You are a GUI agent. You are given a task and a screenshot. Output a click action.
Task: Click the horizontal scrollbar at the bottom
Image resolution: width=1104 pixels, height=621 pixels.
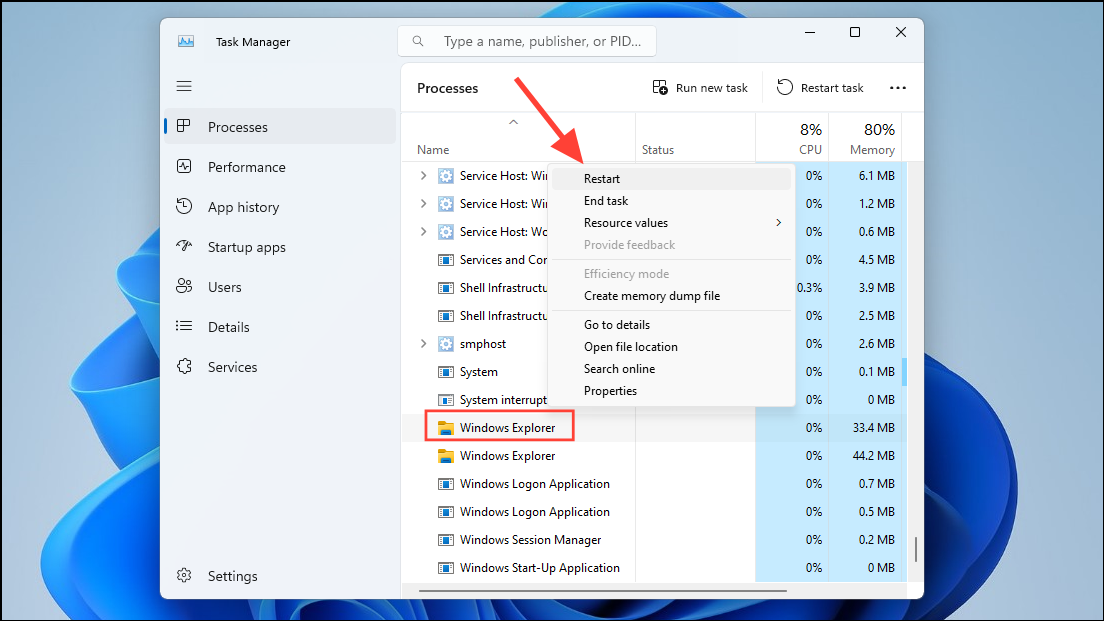coord(603,591)
